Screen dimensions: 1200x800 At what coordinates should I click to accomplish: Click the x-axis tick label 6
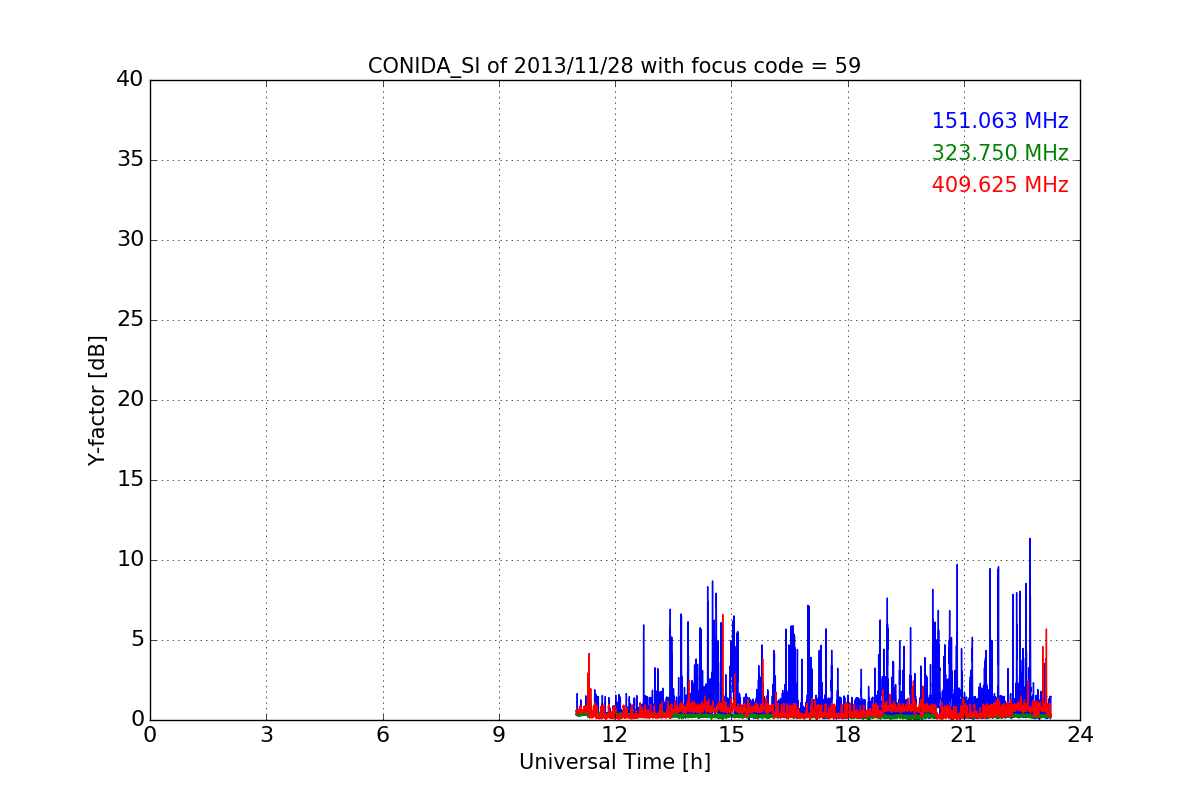pyautogui.click(x=382, y=735)
